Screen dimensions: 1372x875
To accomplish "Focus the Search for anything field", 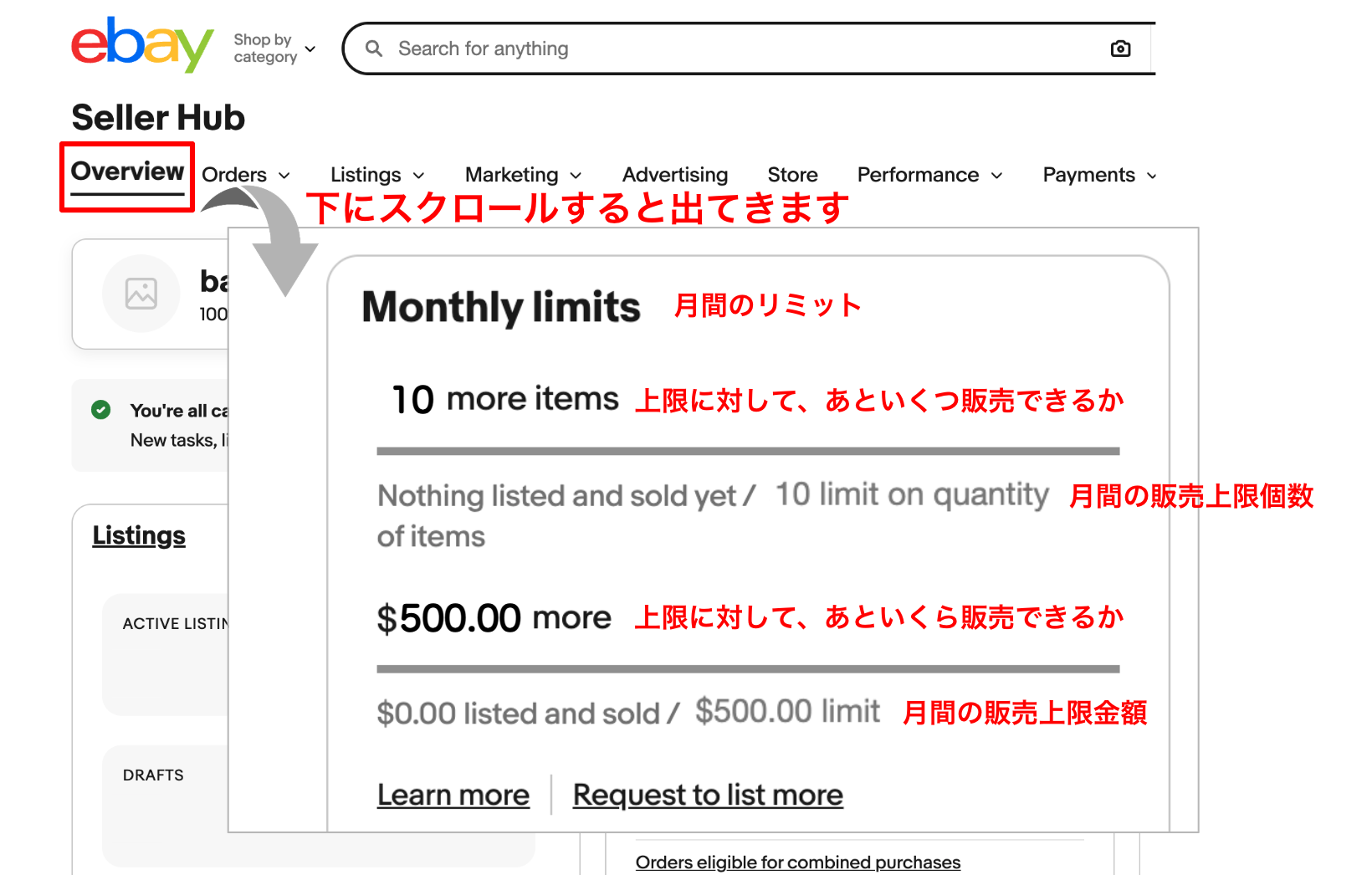I will (749, 49).
